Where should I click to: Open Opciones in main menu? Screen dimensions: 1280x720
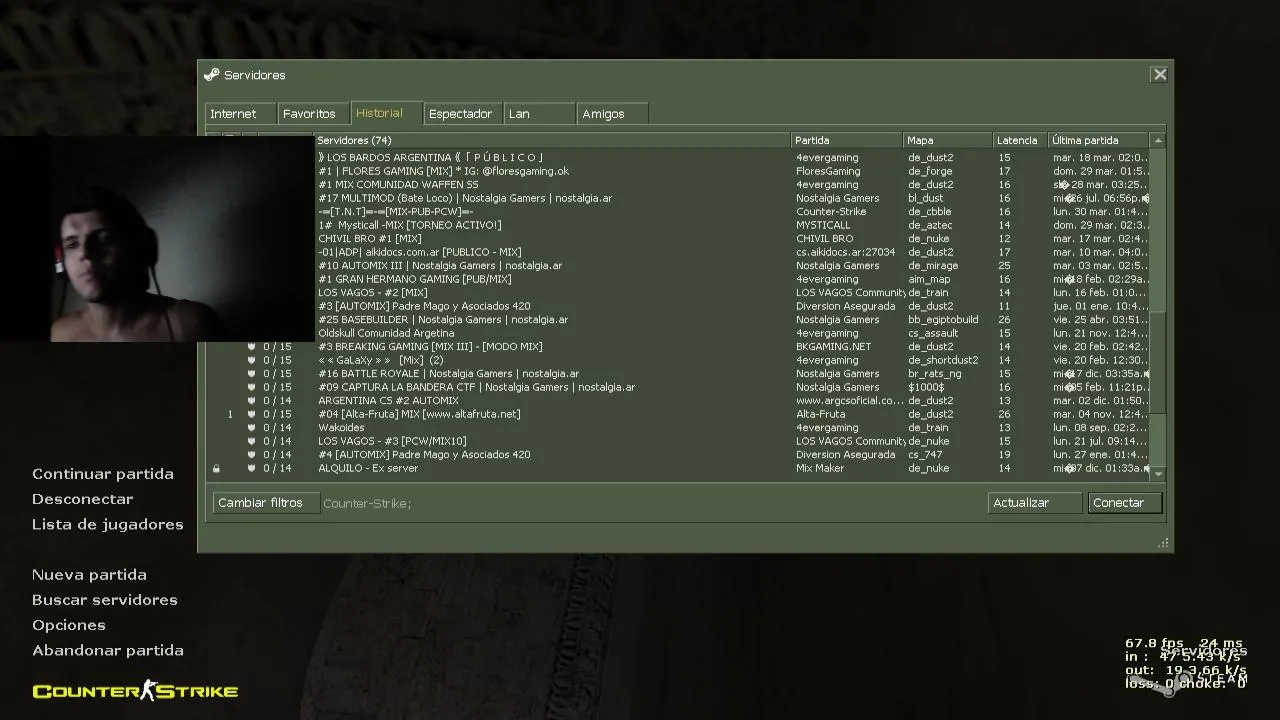coord(69,625)
